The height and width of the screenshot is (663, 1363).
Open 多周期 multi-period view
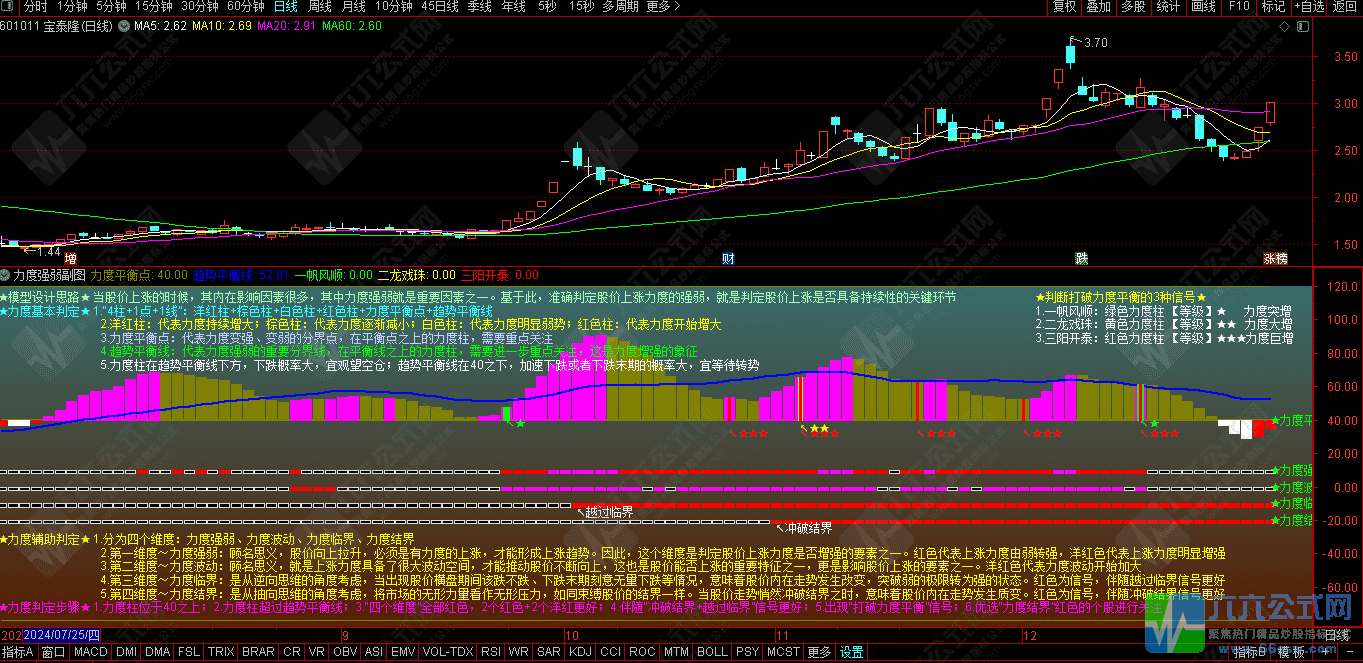[621, 7]
